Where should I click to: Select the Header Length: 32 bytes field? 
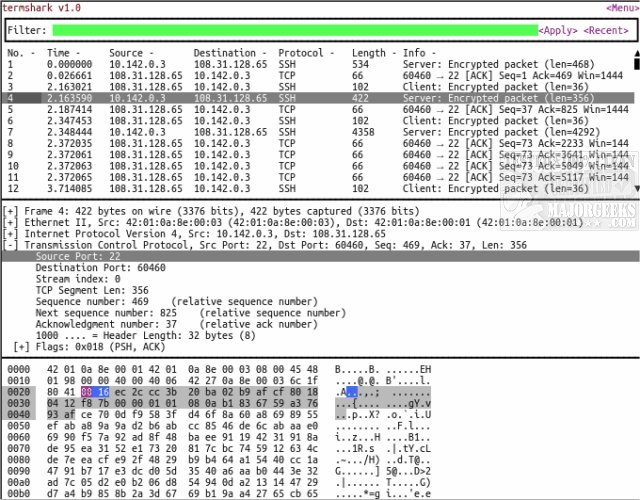pos(145,336)
